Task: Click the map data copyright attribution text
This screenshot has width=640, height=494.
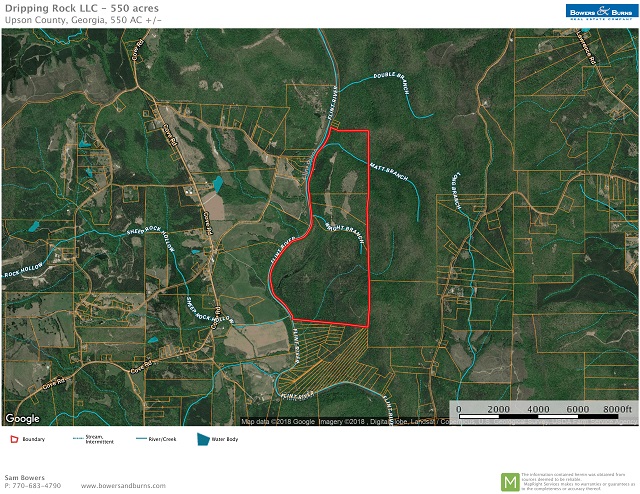Action: (x=340, y=421)
